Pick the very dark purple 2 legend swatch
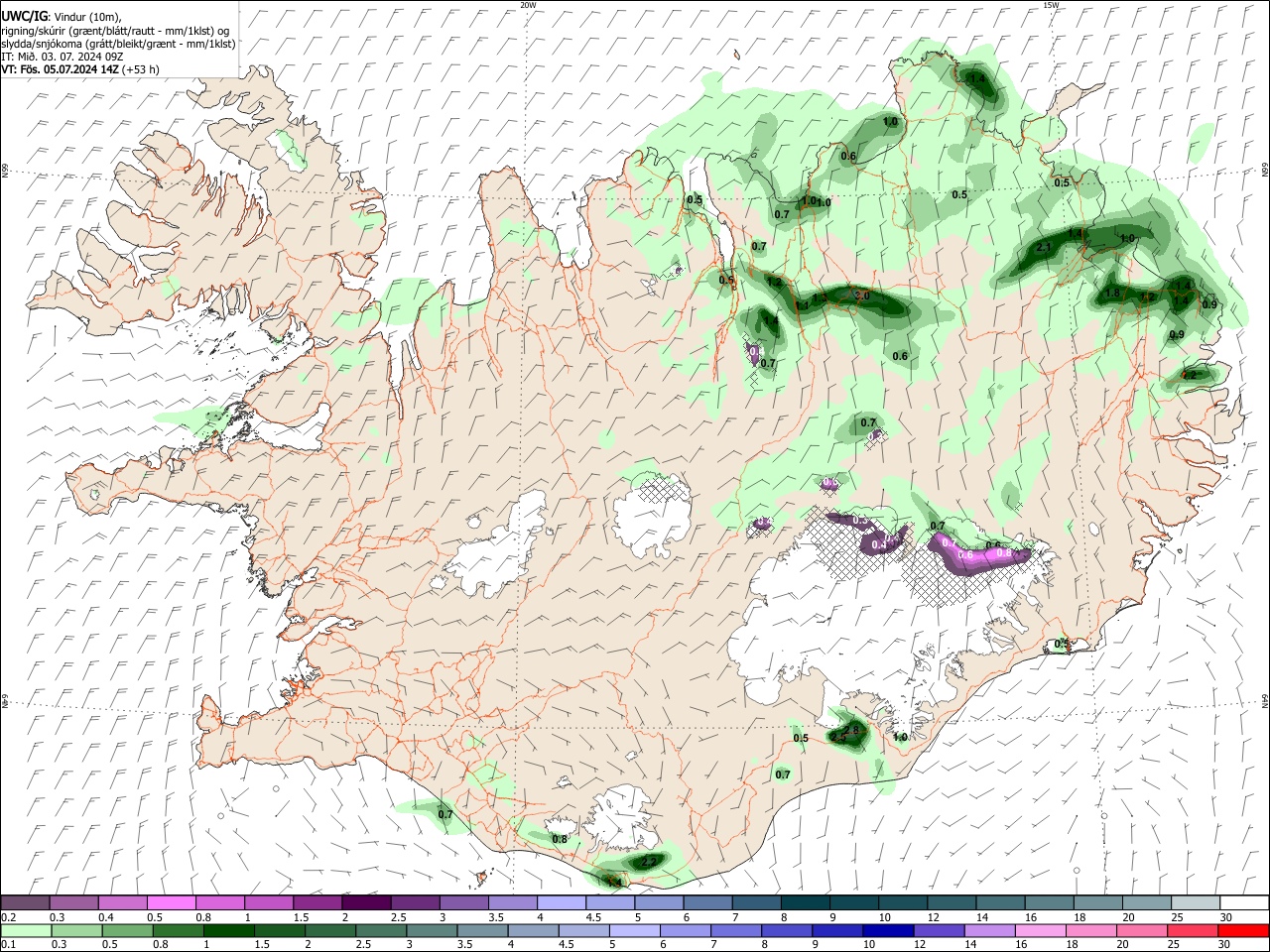This screenshot has width=1270, height=952. pos(366,902)
